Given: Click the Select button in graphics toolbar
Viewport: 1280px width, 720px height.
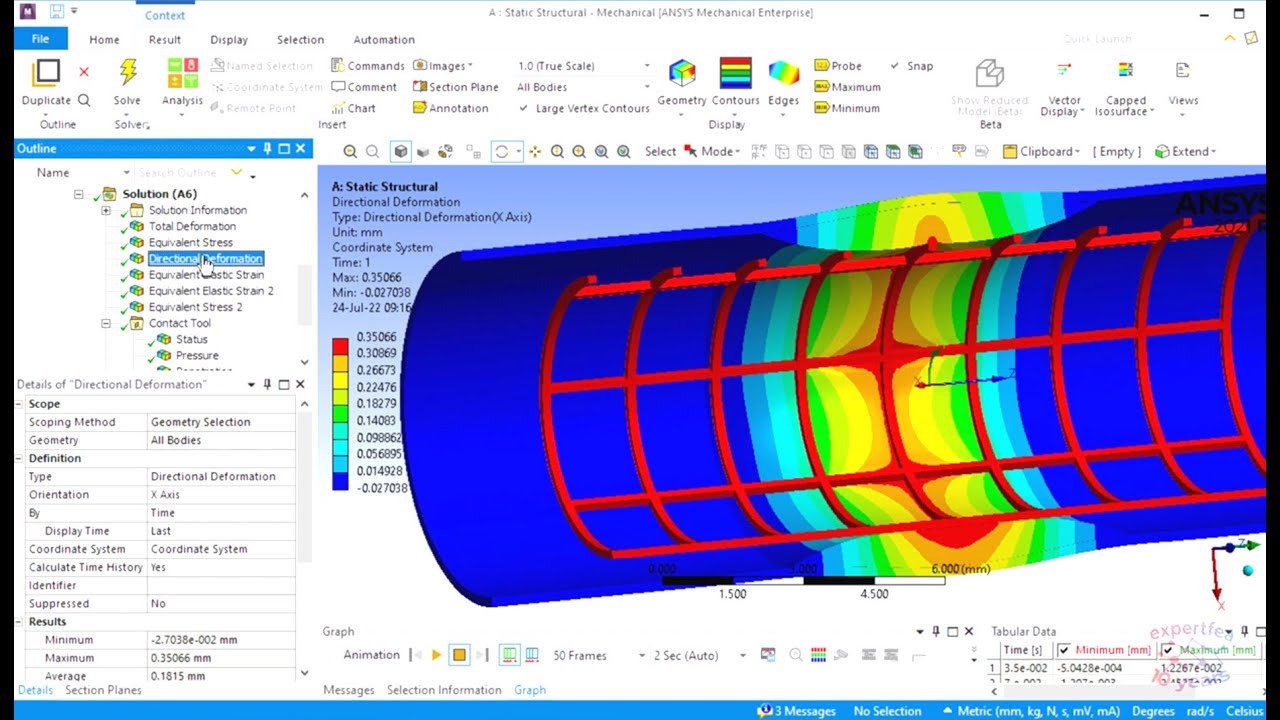Looking at the screenshot, I should pos(660,152).
